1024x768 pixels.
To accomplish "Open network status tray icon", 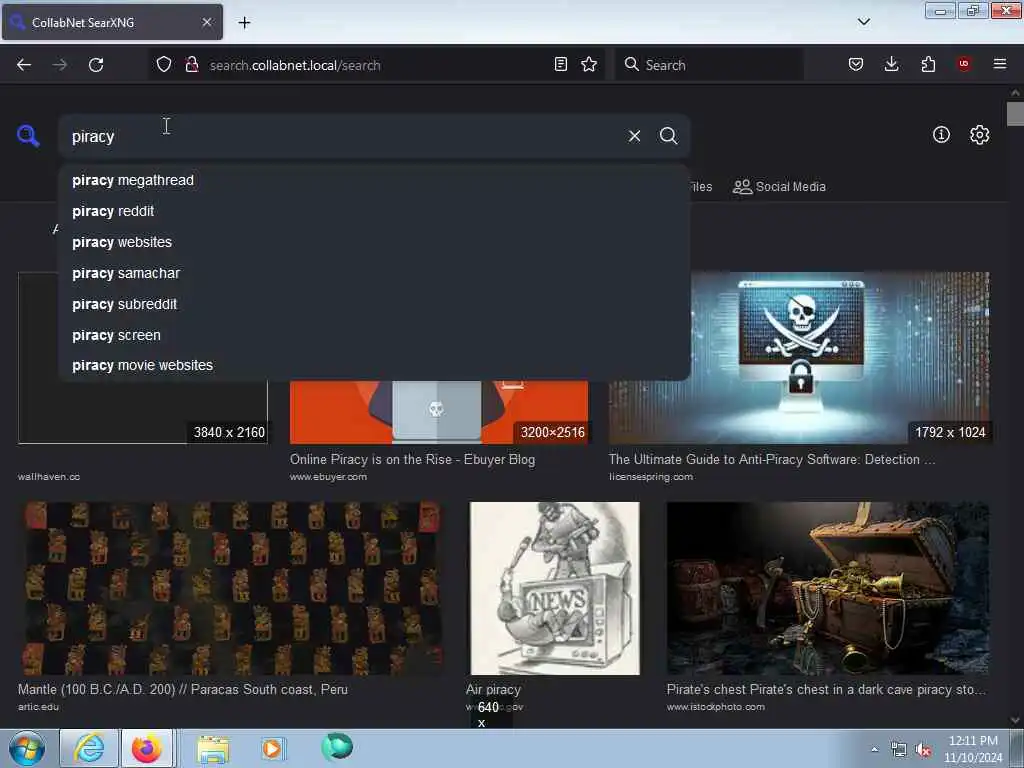I will pos(899,750).
